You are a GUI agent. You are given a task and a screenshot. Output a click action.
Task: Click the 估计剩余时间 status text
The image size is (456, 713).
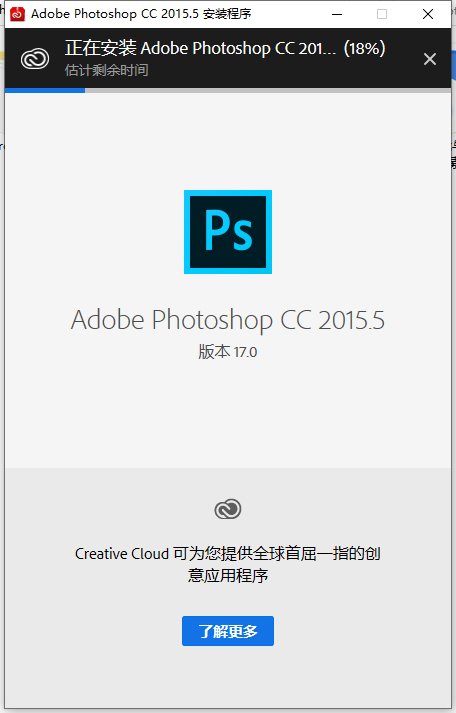[106, 70]
